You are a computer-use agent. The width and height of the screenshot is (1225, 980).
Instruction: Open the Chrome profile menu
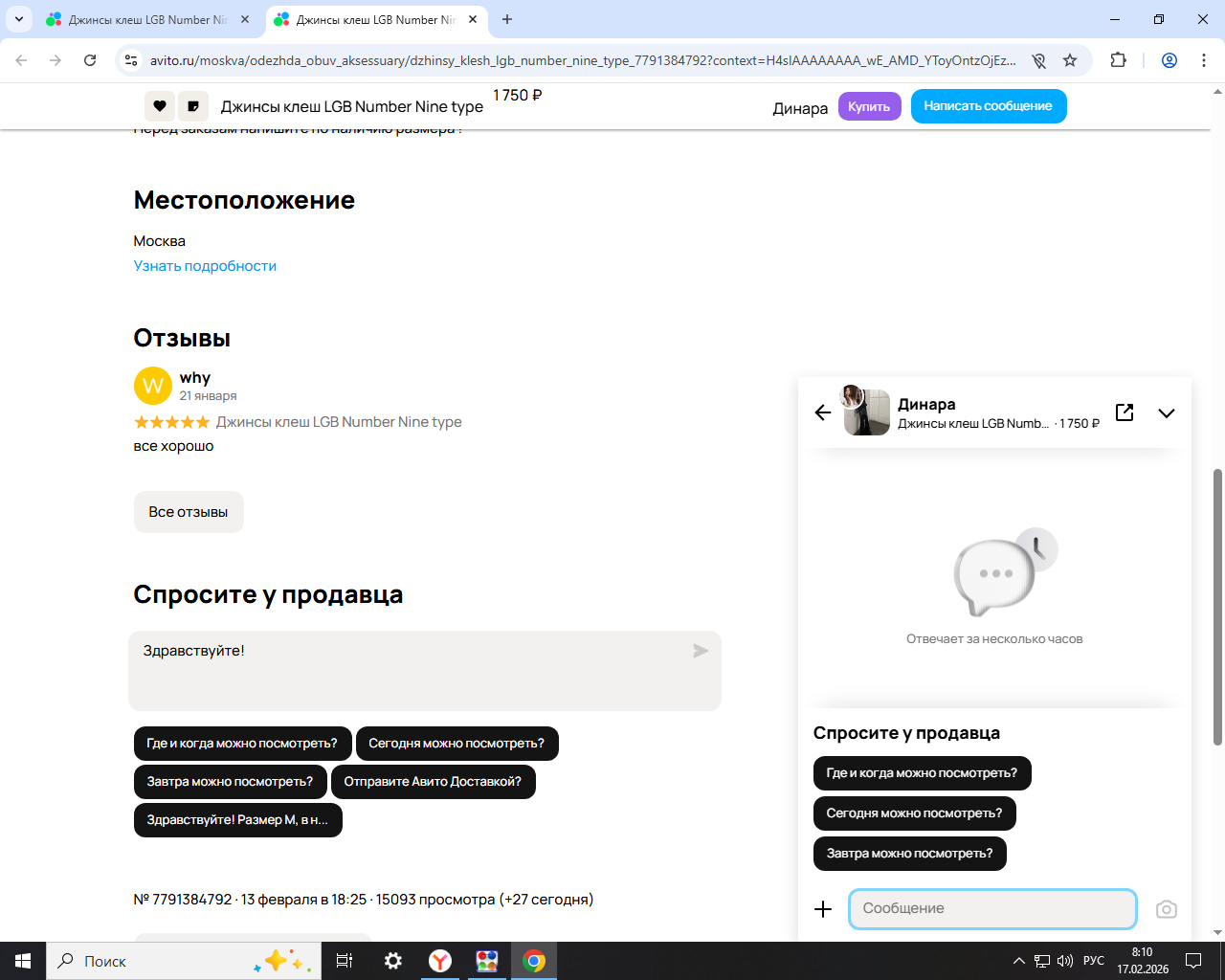point(1169,60)
